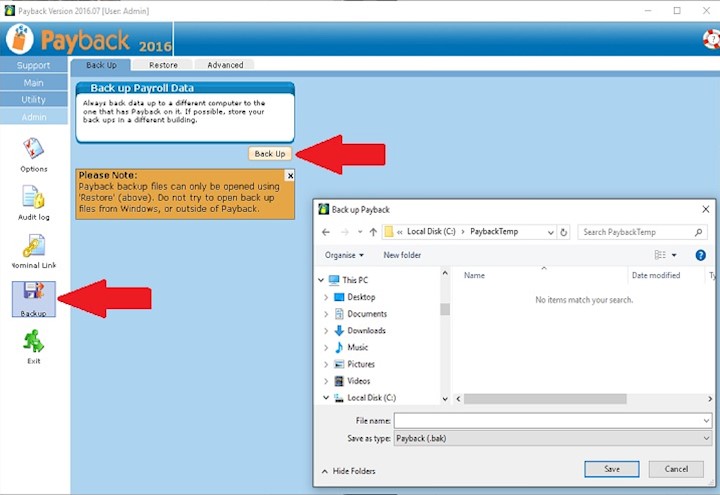
Task: Click Save in the dialog
Action: coord(611,469)
